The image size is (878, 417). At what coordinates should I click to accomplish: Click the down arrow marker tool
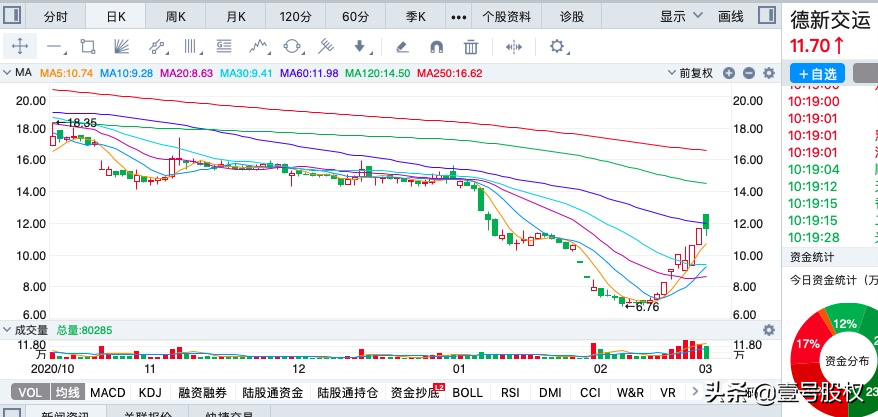[361, 47]
